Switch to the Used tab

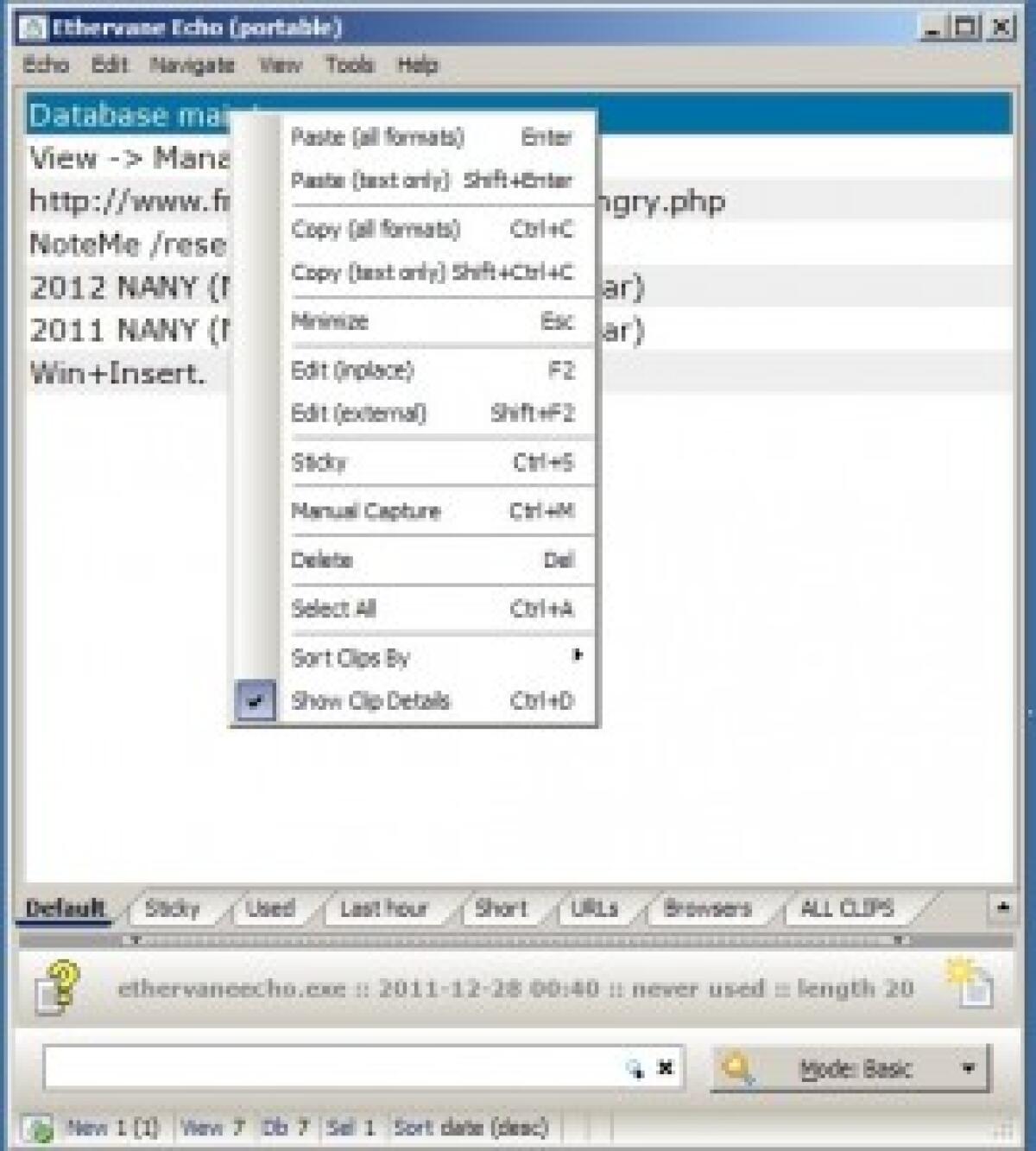coord(270,908)
